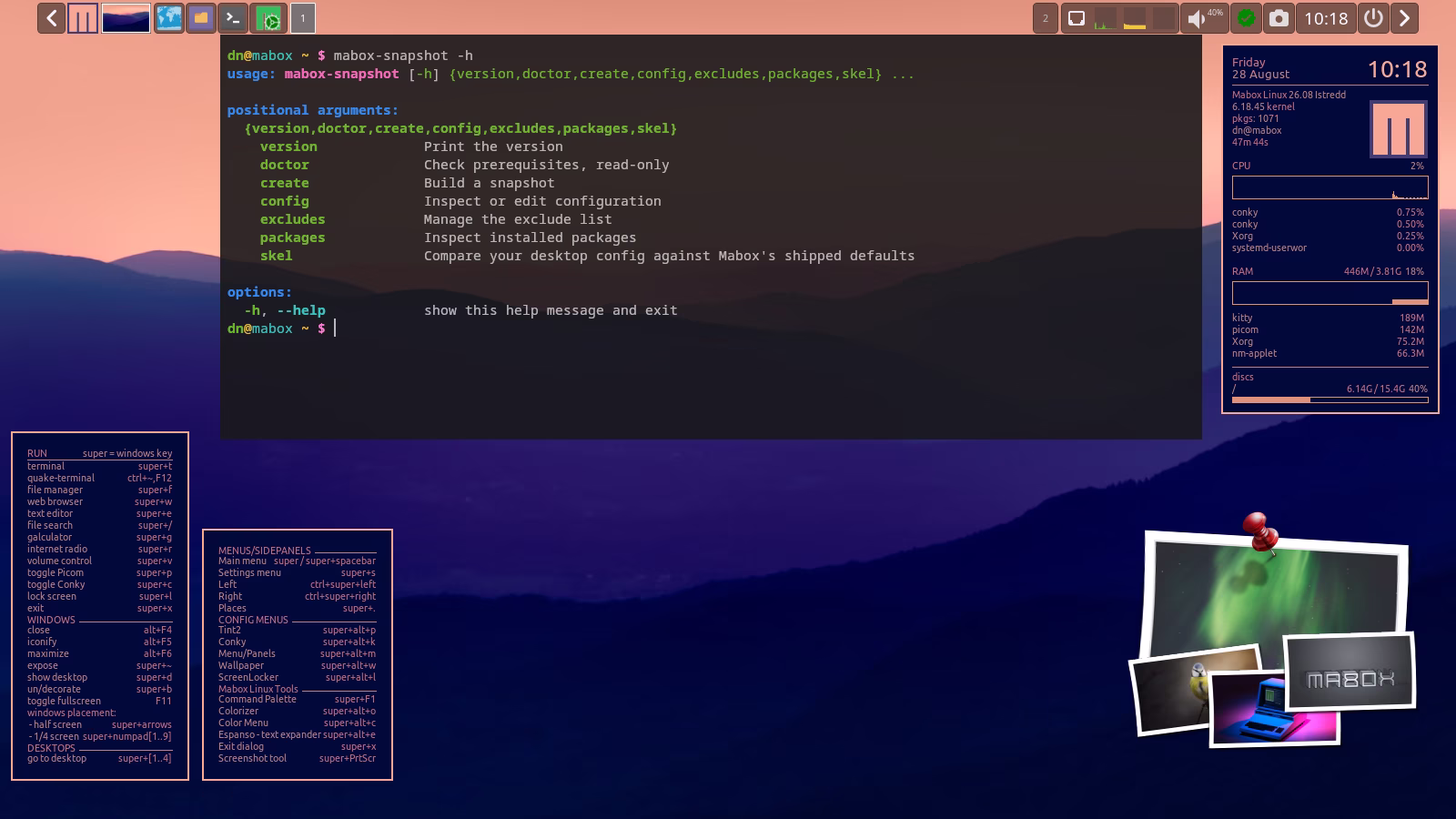The height and width of the screenshot is (819, 1456).
Task: Open the file manager folder icon
Action: click(200, 18)
